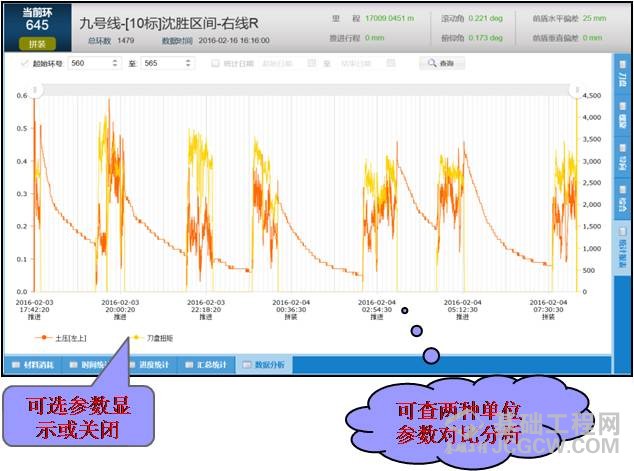Enable the 统计日期 checkbox

point(215,63)
